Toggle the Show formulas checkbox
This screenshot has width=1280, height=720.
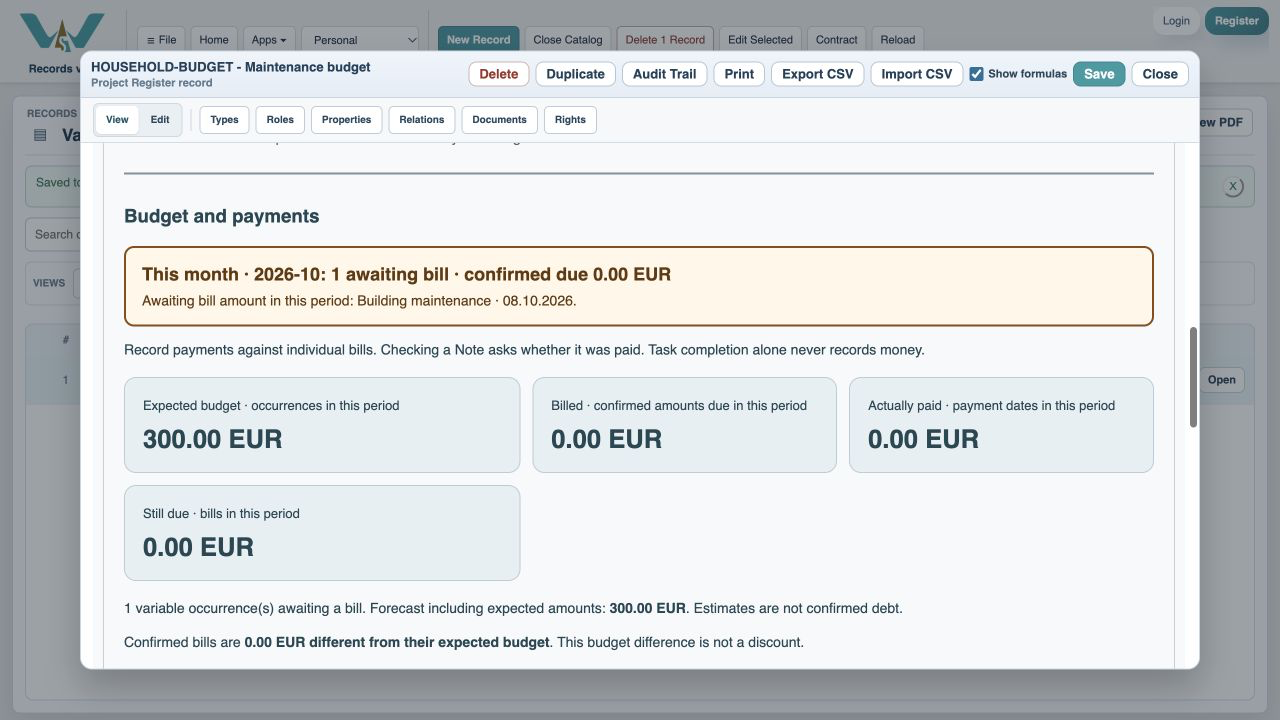coord(976,74)
